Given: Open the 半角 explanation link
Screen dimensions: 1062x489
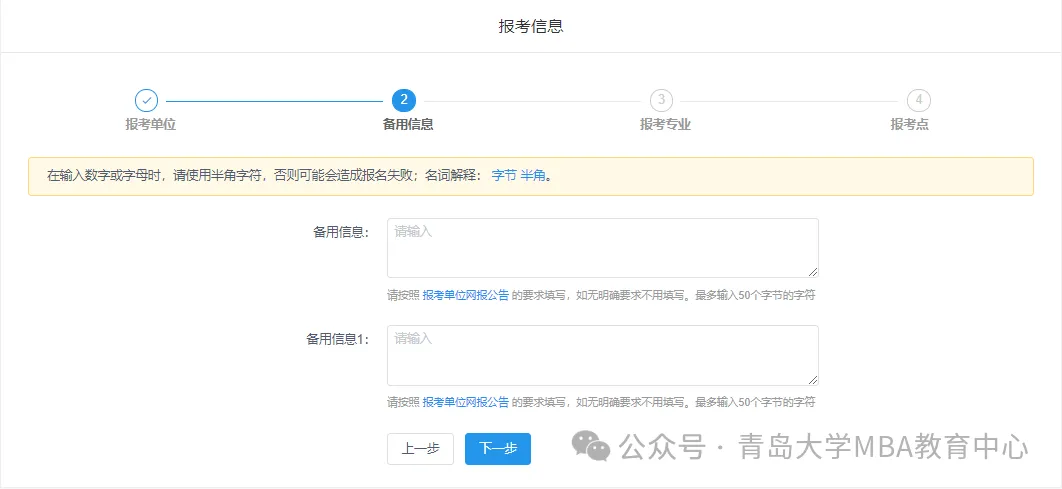Looking at the screenshot, I should (x=532, y=176).
